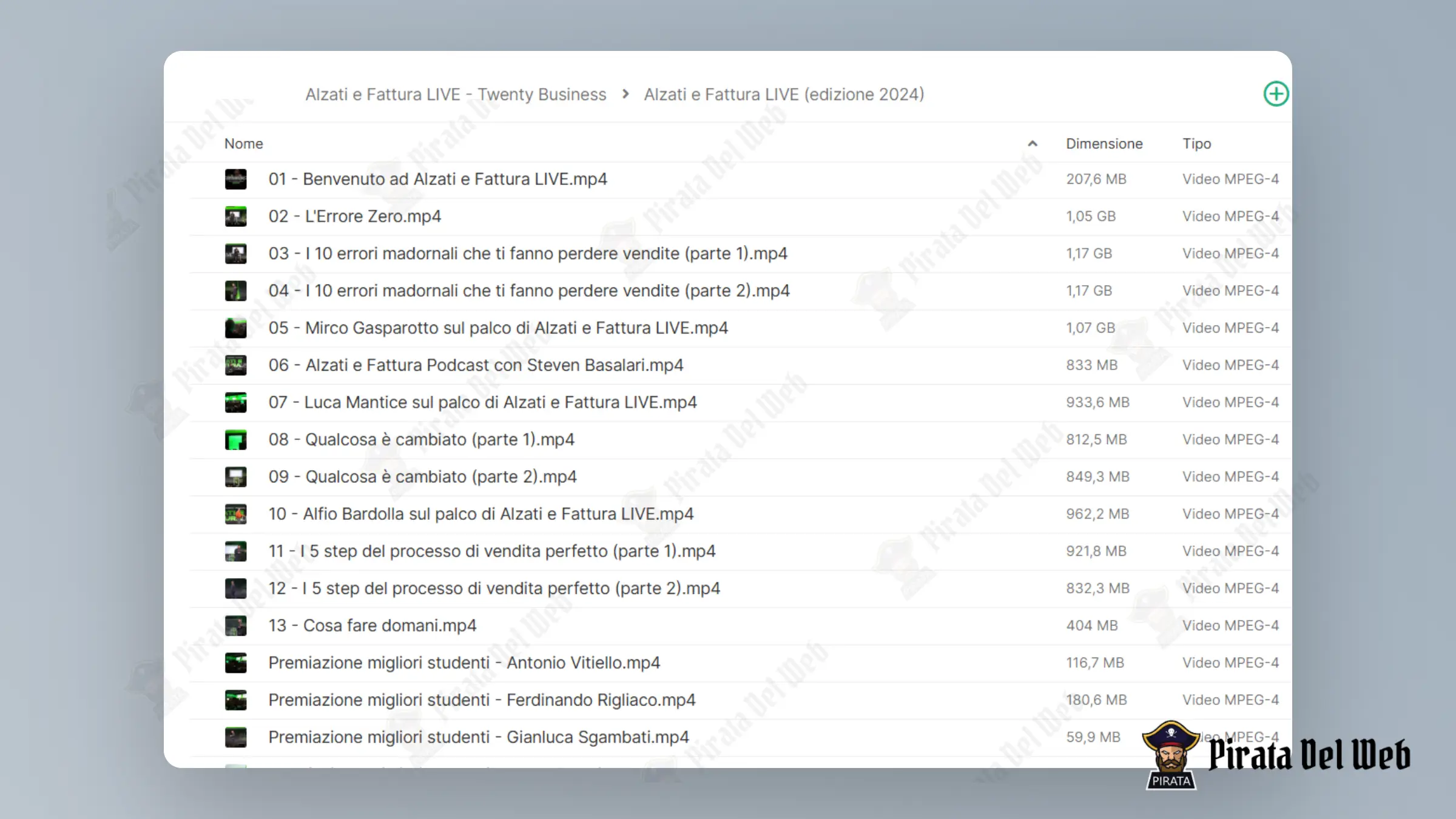Image resolution: width=1456 pixels, height=819 pixels.
Task: Click the 832,3 MB size cell
Action: coord(1097,588)
